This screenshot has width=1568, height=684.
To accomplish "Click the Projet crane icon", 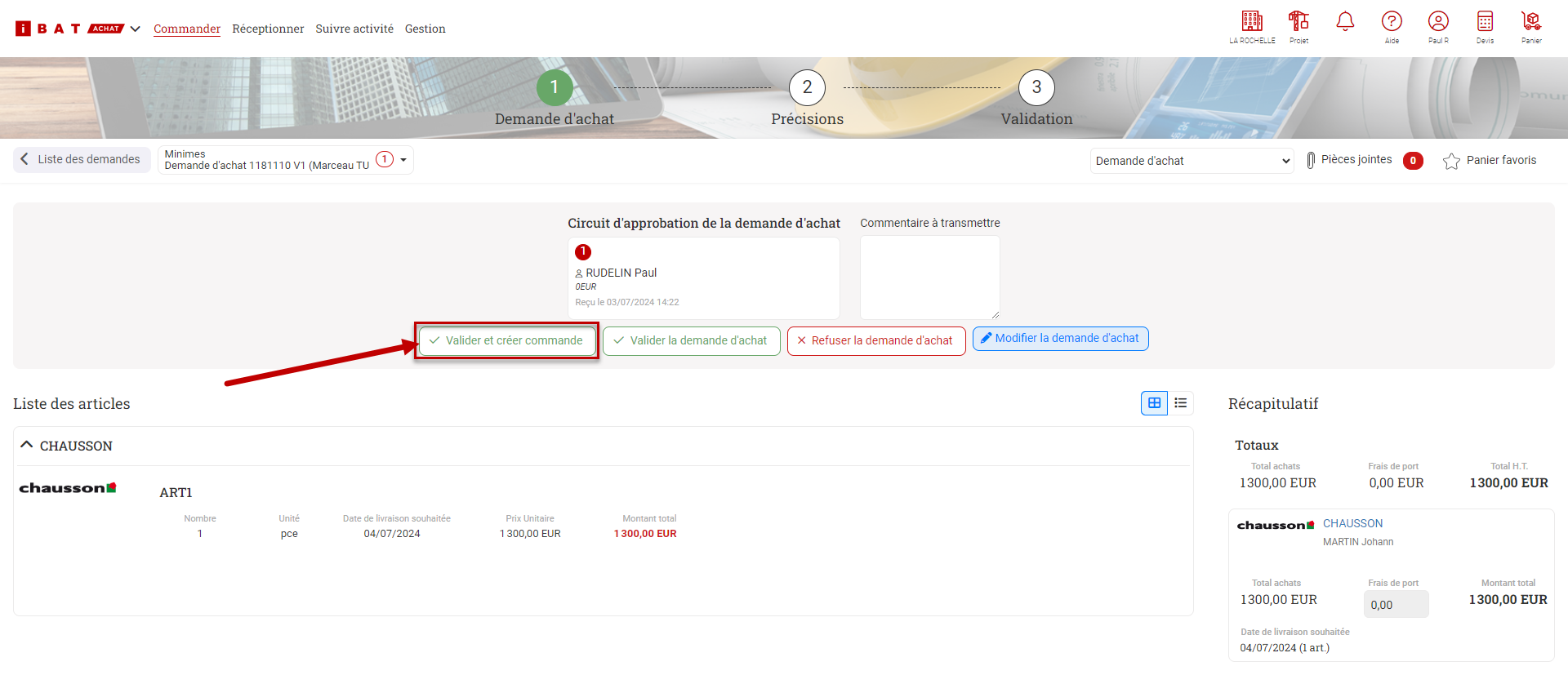I will [1298, 22].
